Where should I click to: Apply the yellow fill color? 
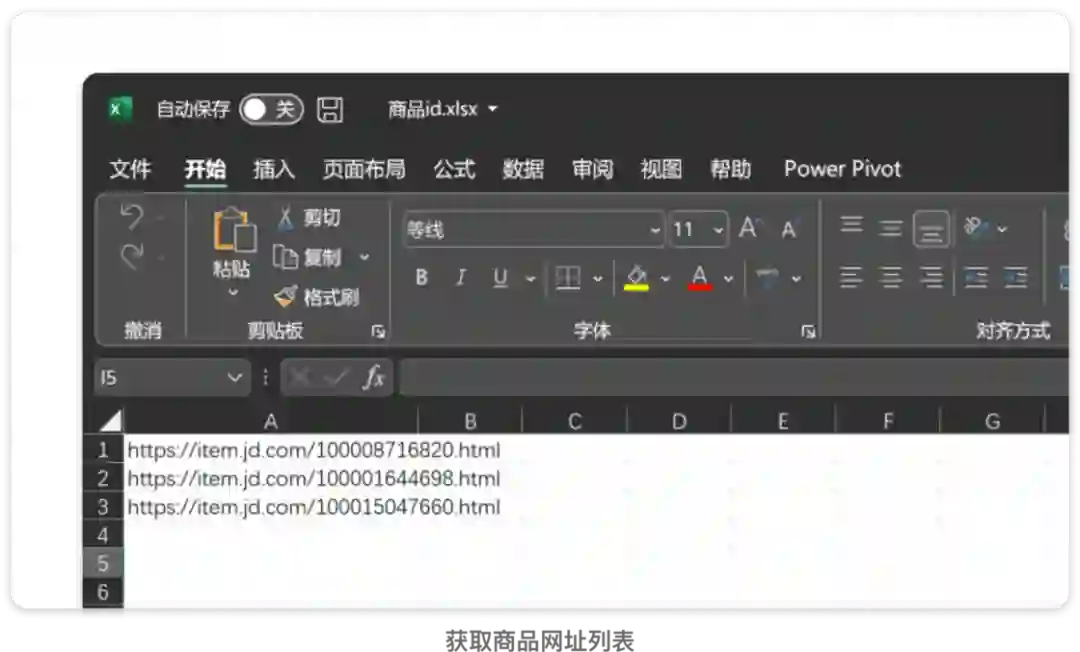pos(636,278)
